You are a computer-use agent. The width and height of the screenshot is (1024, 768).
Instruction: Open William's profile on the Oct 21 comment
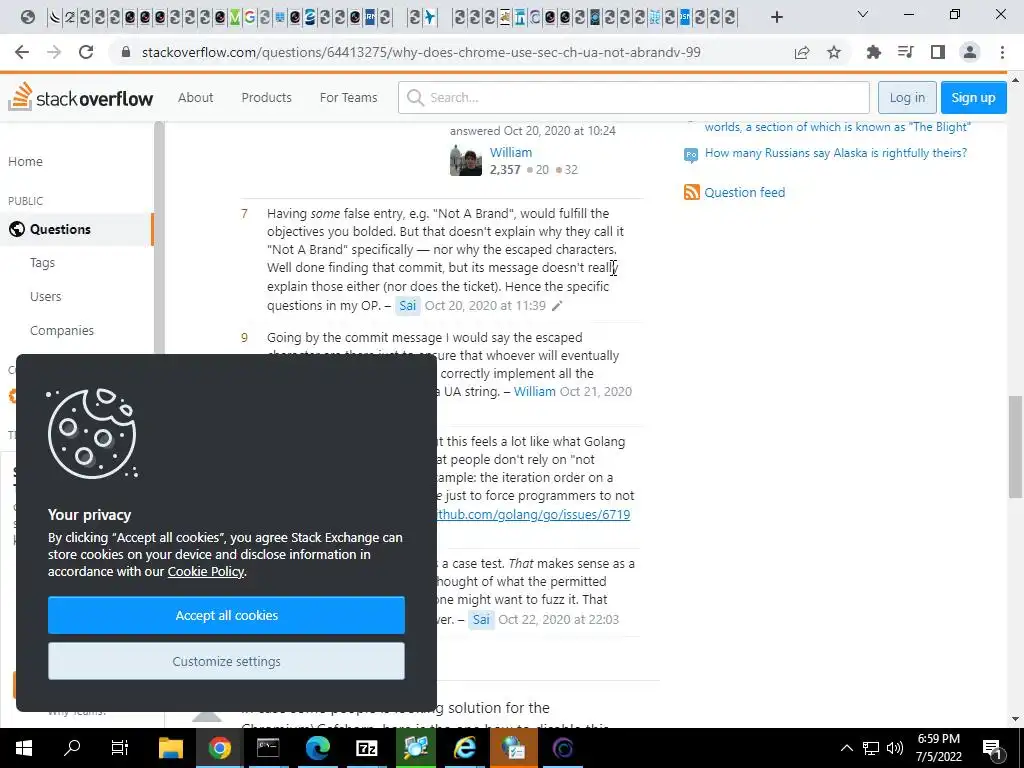click(x=534, y=391)
